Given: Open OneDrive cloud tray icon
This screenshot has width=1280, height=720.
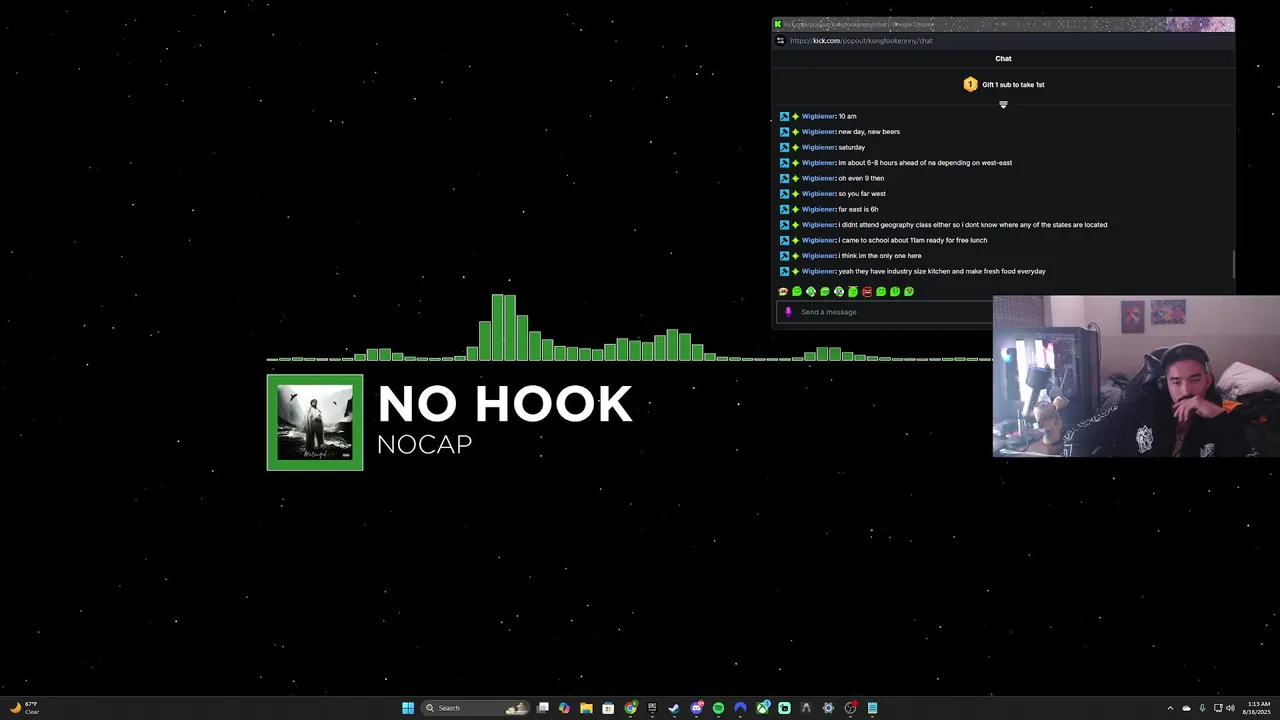Looking at the screenshot, I should pyautogui.click(x=1186, y=708).
